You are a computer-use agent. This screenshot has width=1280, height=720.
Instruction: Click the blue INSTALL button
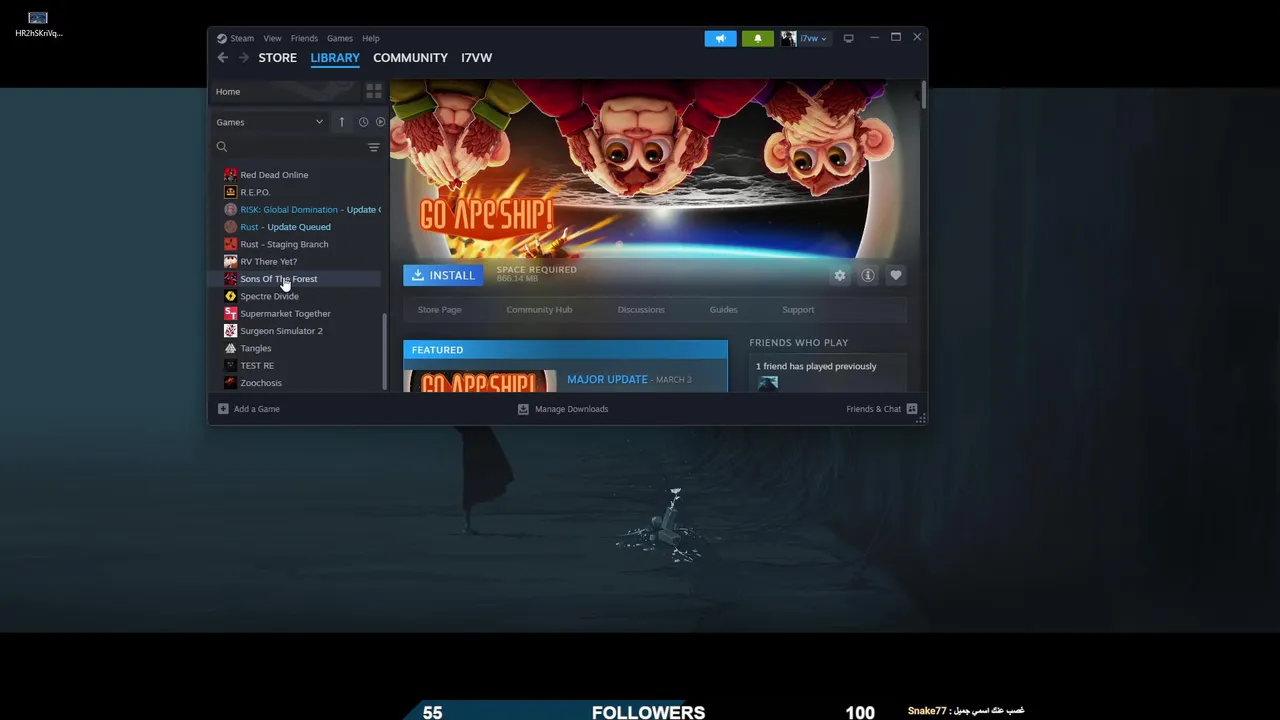coord(443,275)
